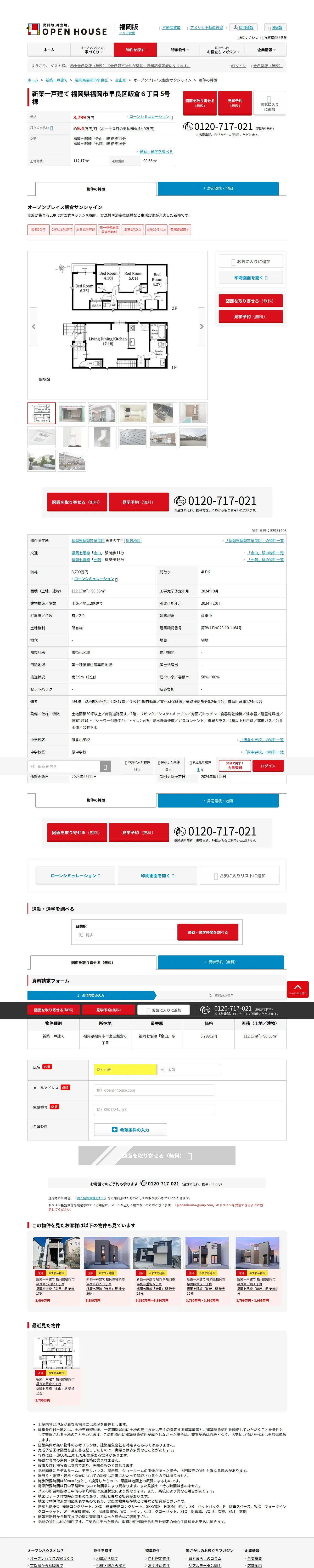Select lower 物件の特徴 tab below table
The height and width of the screenshot is (1568, 314).
(96, 800)
